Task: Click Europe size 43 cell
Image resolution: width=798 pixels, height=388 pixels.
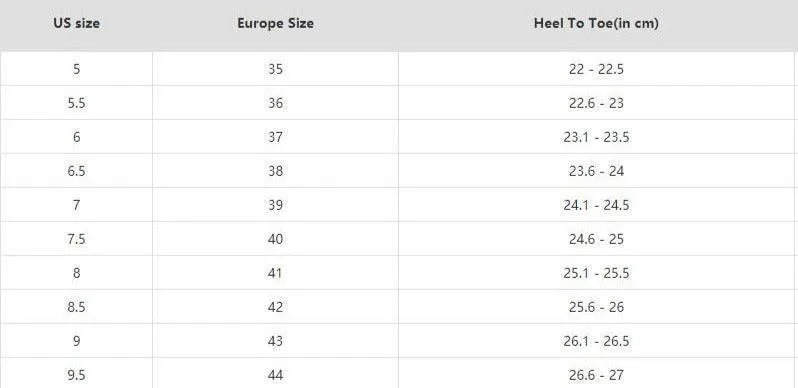Action: [x=275, y=341]
